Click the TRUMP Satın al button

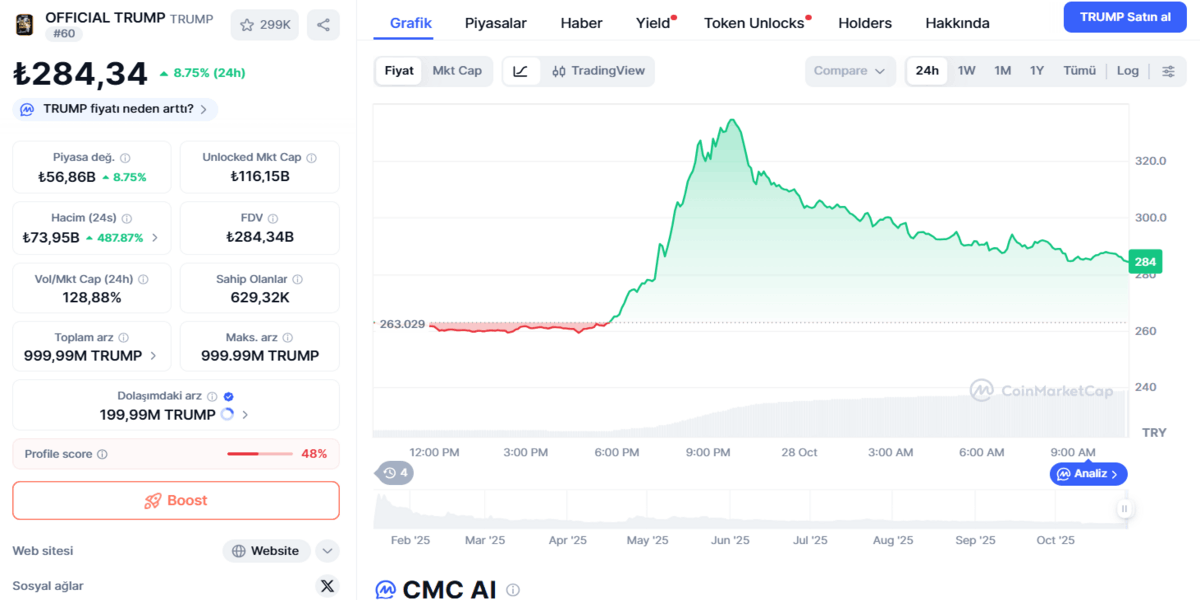click(1125, 17)
